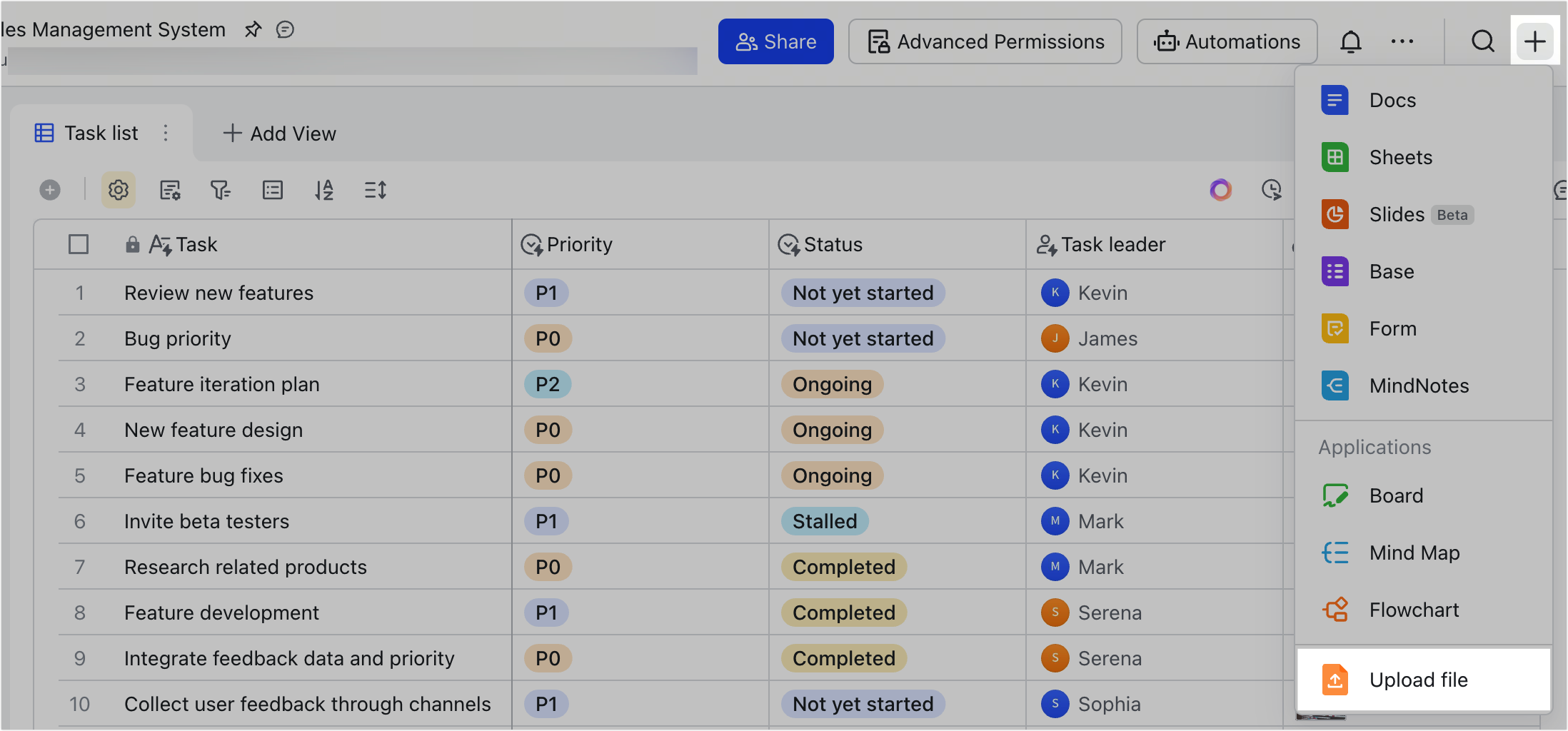Unpin the document using the pin icon
Screen dimensions: 1568x731
pos(253,29)
